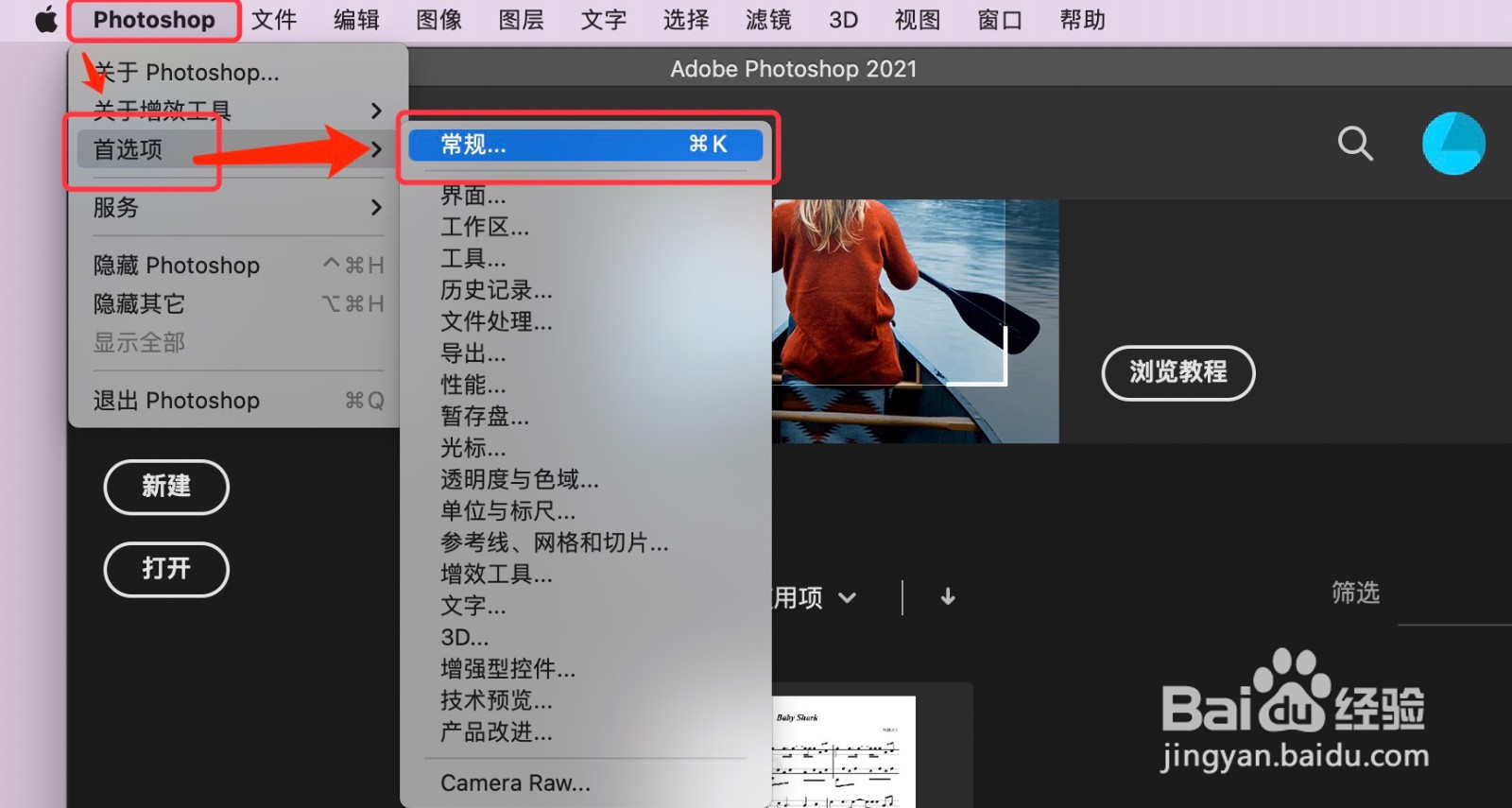Click the kayak tutorial banner image
The image size is (1512, 808).
[915, 321]
